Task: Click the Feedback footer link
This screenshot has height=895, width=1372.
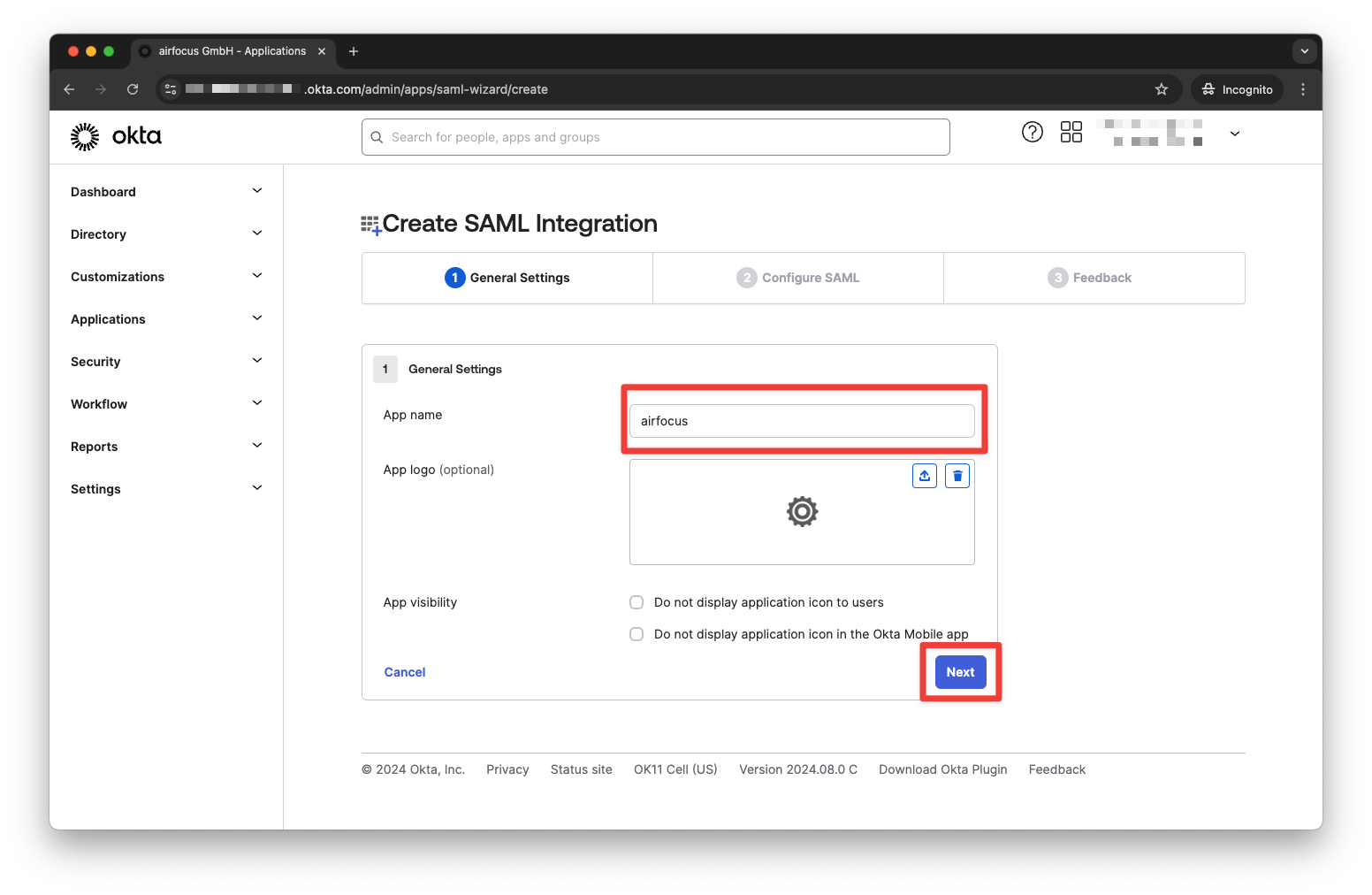Action: click(x=1057, y=769)
